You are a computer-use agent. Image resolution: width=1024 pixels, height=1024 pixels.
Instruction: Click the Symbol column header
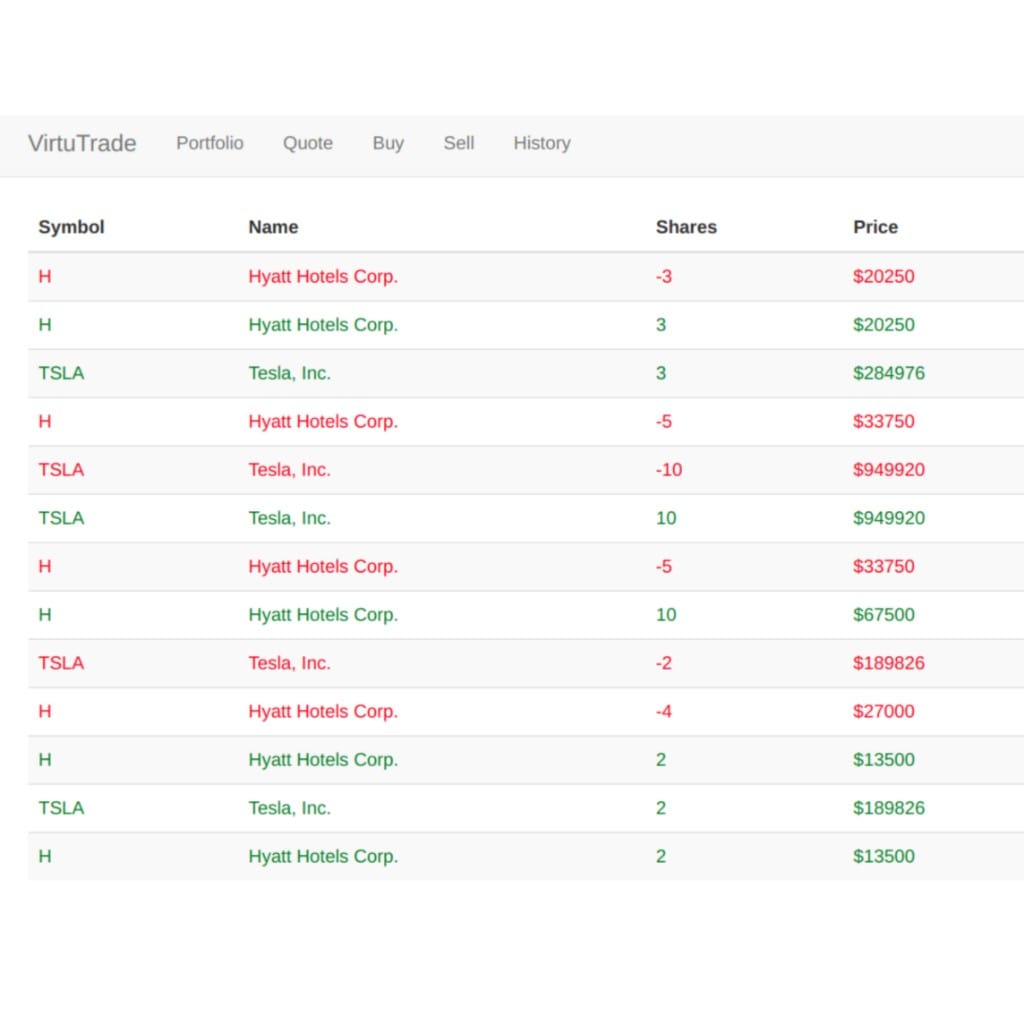(71, 227)
